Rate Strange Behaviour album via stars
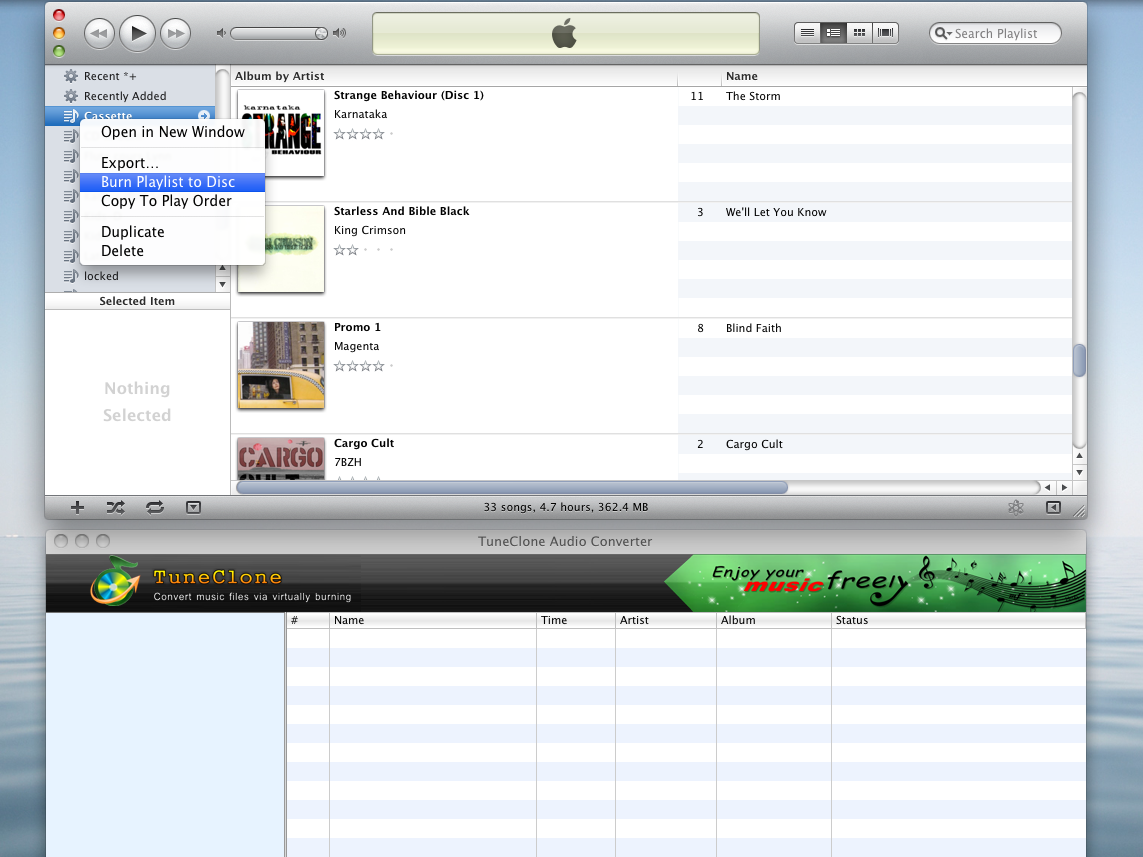The width and height of the screenshot is (1143, 857). [x=363, y=134]
